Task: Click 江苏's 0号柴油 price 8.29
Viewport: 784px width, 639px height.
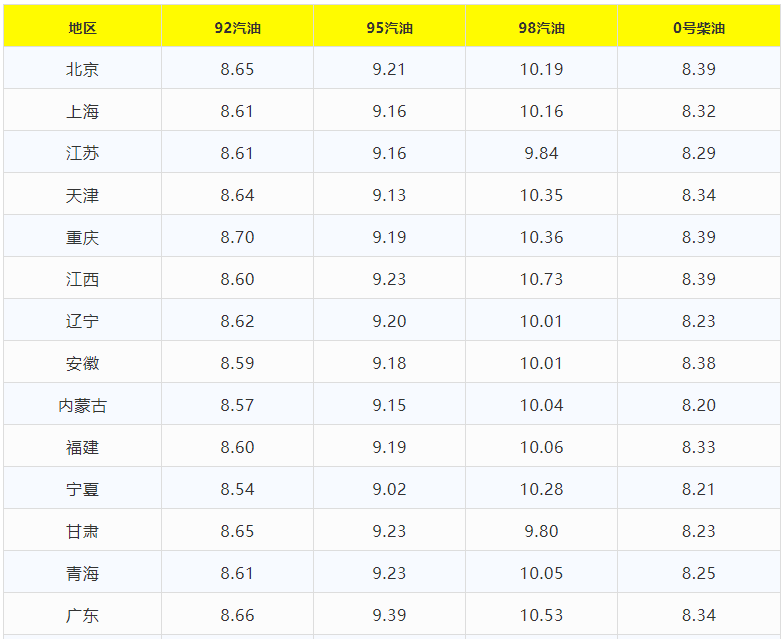Action: (699, 154)
